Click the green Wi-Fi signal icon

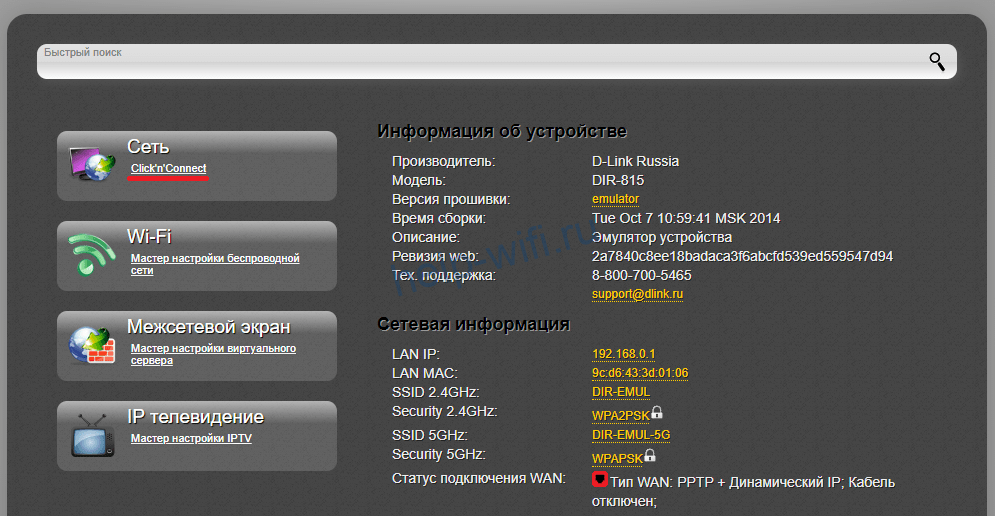92,255
